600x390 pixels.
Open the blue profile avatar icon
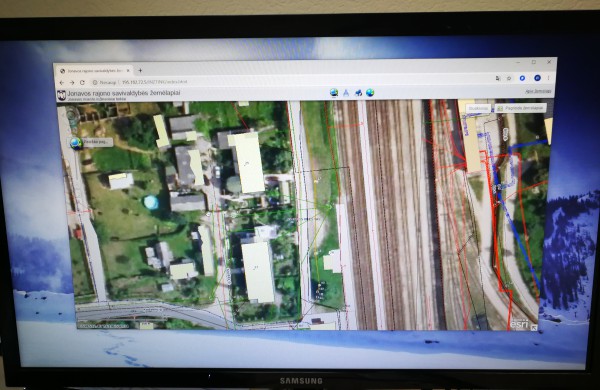click(x=537, y=78)
